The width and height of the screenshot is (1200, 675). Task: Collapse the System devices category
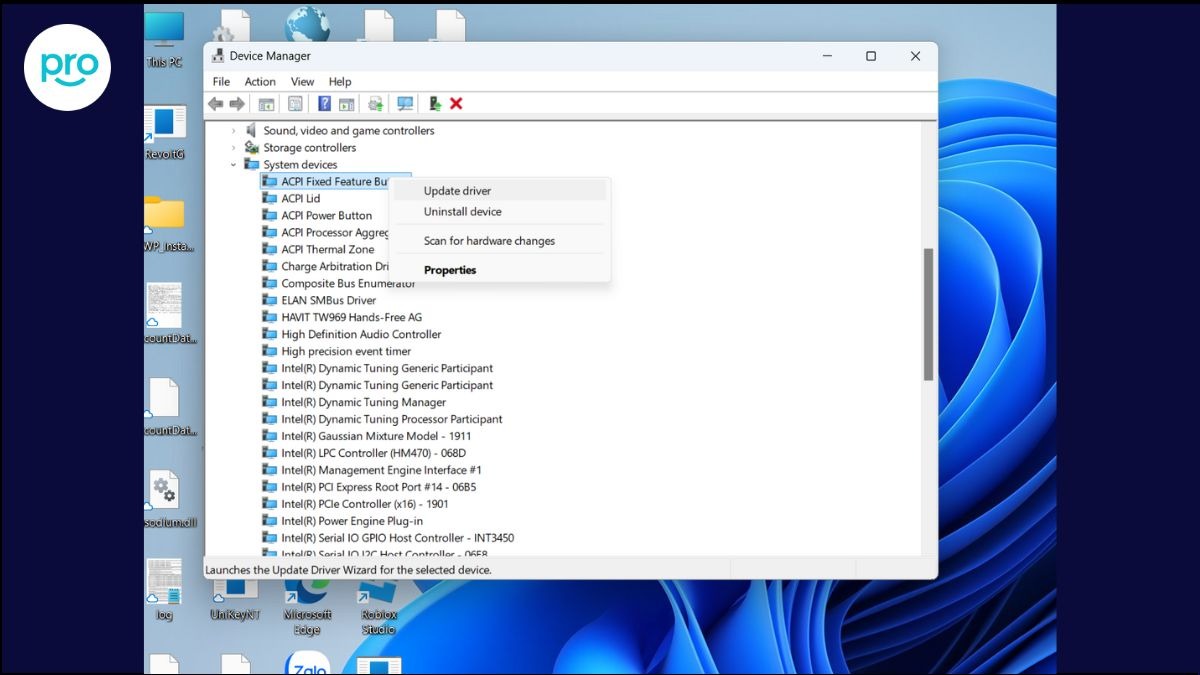point(234,165)
